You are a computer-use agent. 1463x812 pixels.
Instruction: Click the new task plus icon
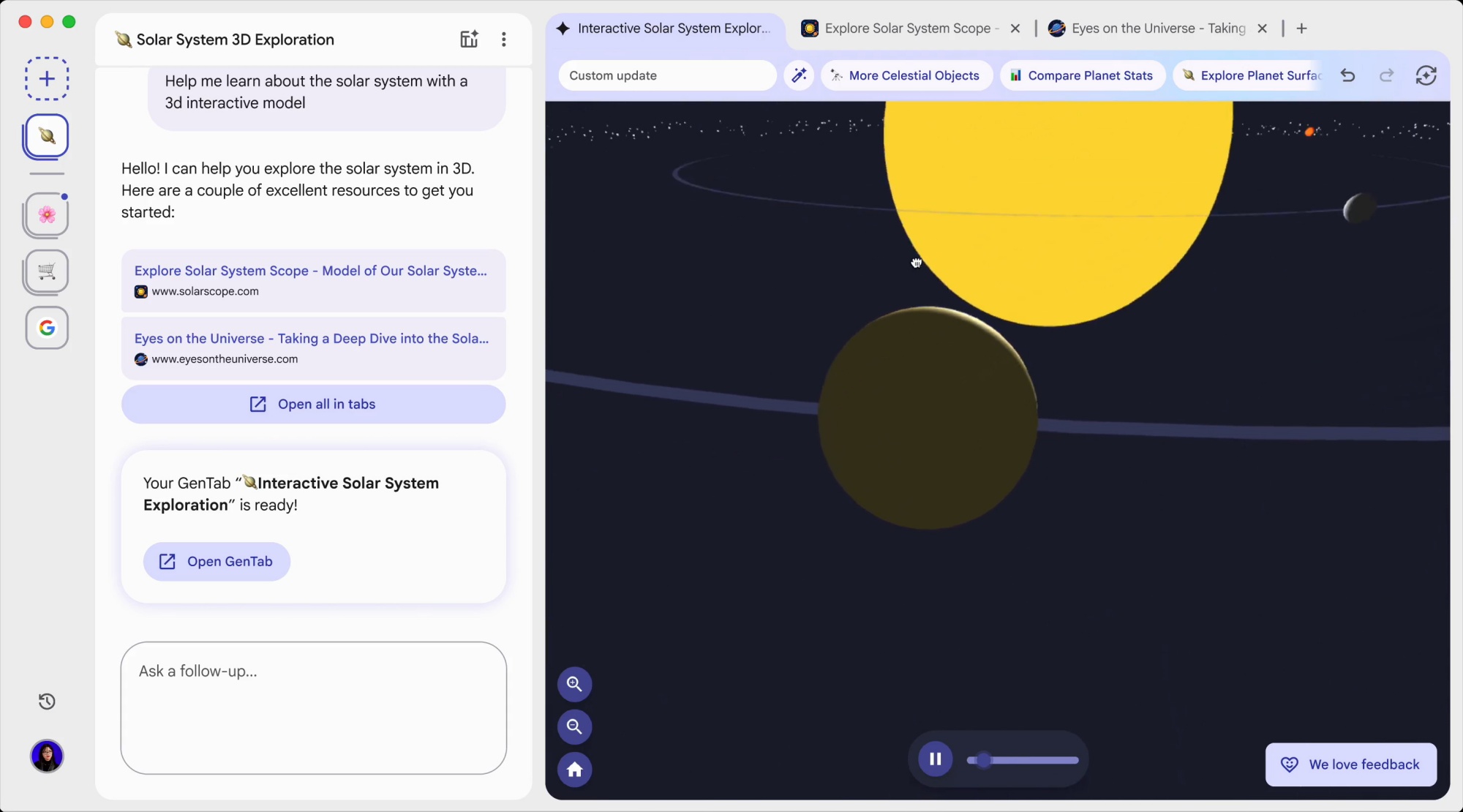point(47,79)
